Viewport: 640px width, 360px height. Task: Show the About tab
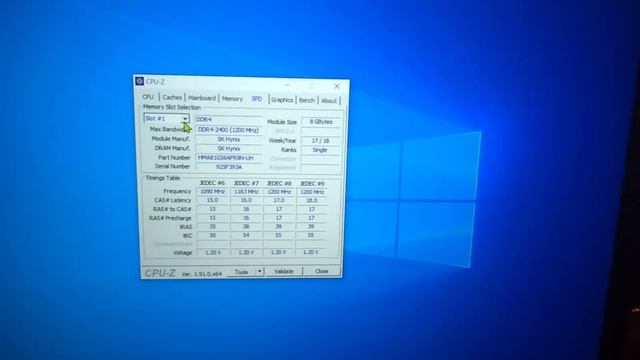[x=329, y=101]
